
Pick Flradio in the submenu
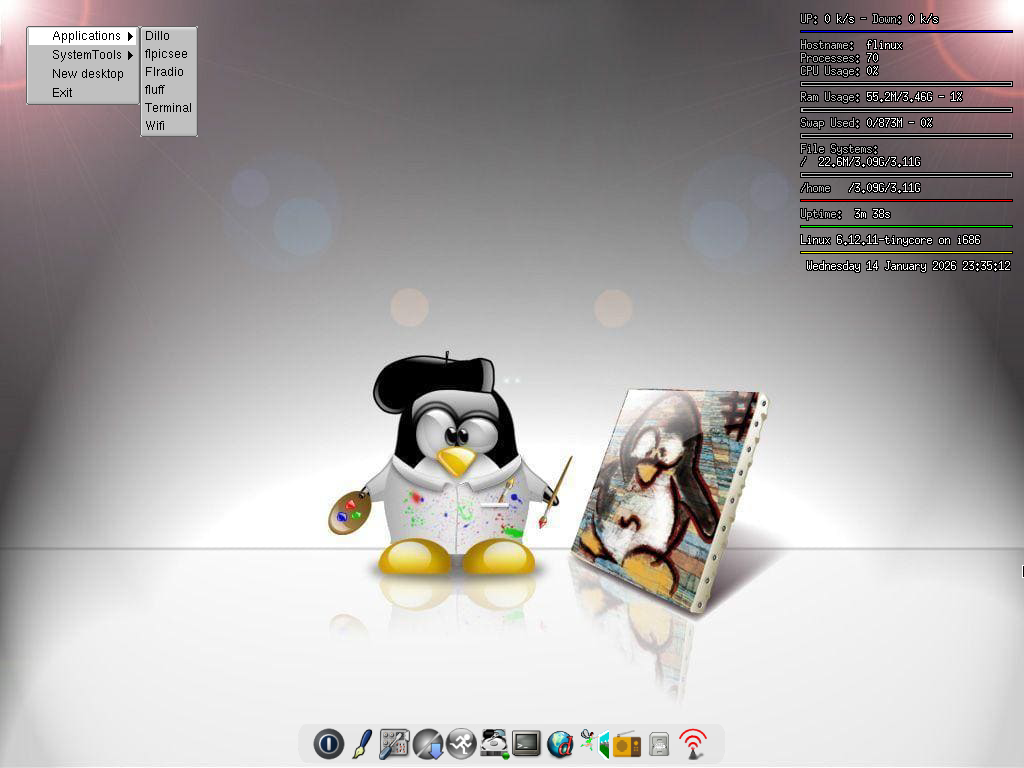coord(169,72)
